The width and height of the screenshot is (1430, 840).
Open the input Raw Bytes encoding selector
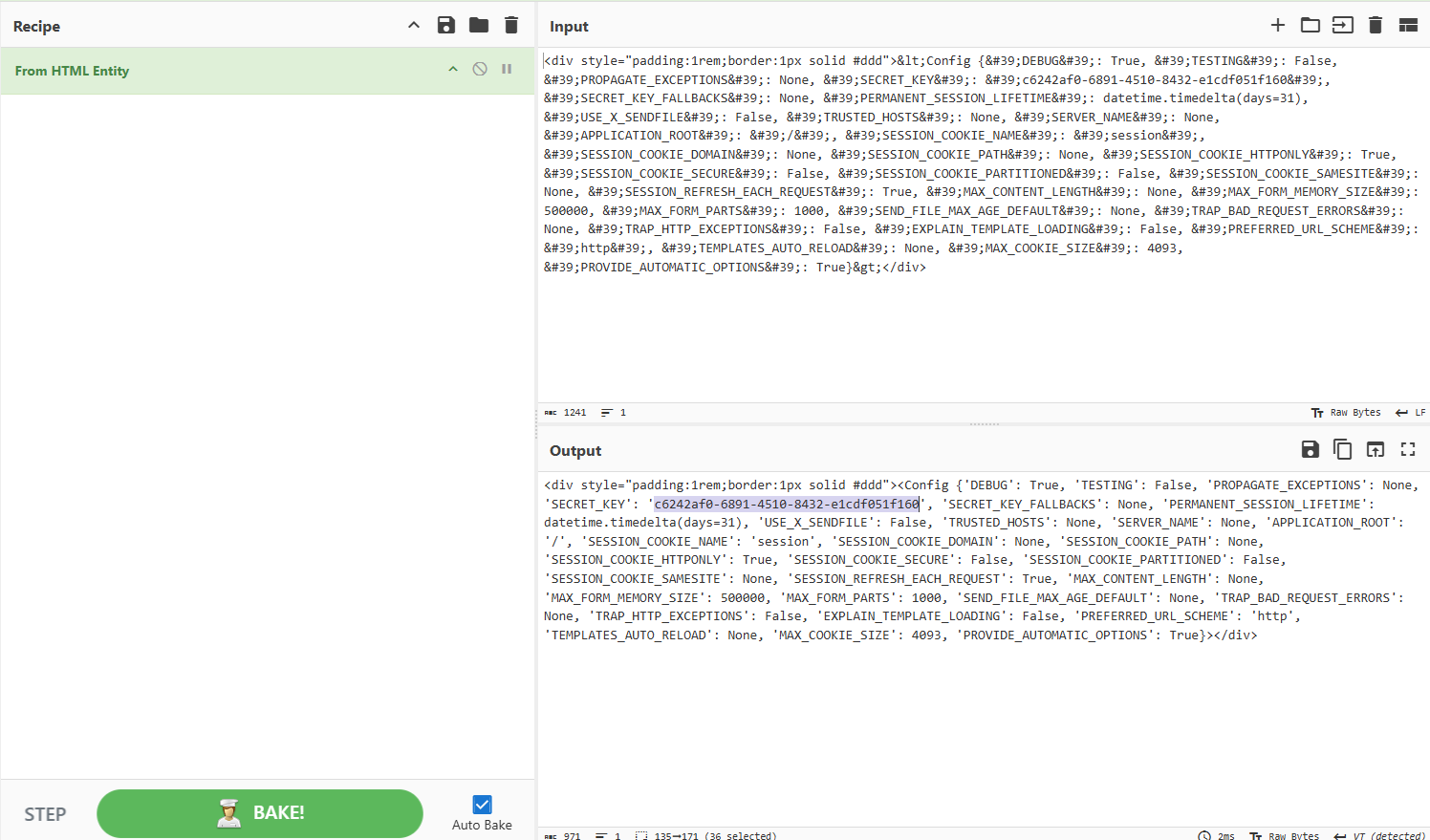coord(1346,413)
